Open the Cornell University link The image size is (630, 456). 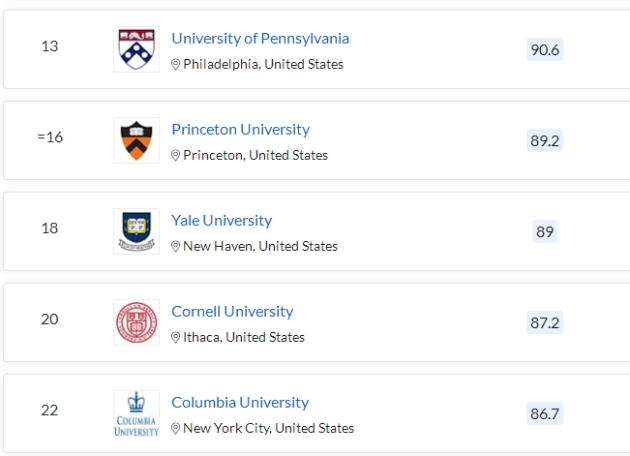(232, 311)
